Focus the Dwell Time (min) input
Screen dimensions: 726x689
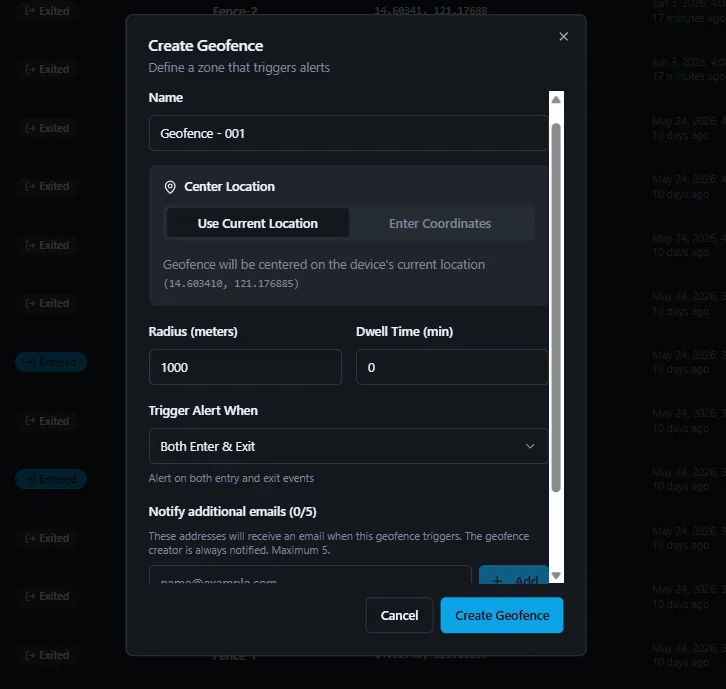pos(452,367)
